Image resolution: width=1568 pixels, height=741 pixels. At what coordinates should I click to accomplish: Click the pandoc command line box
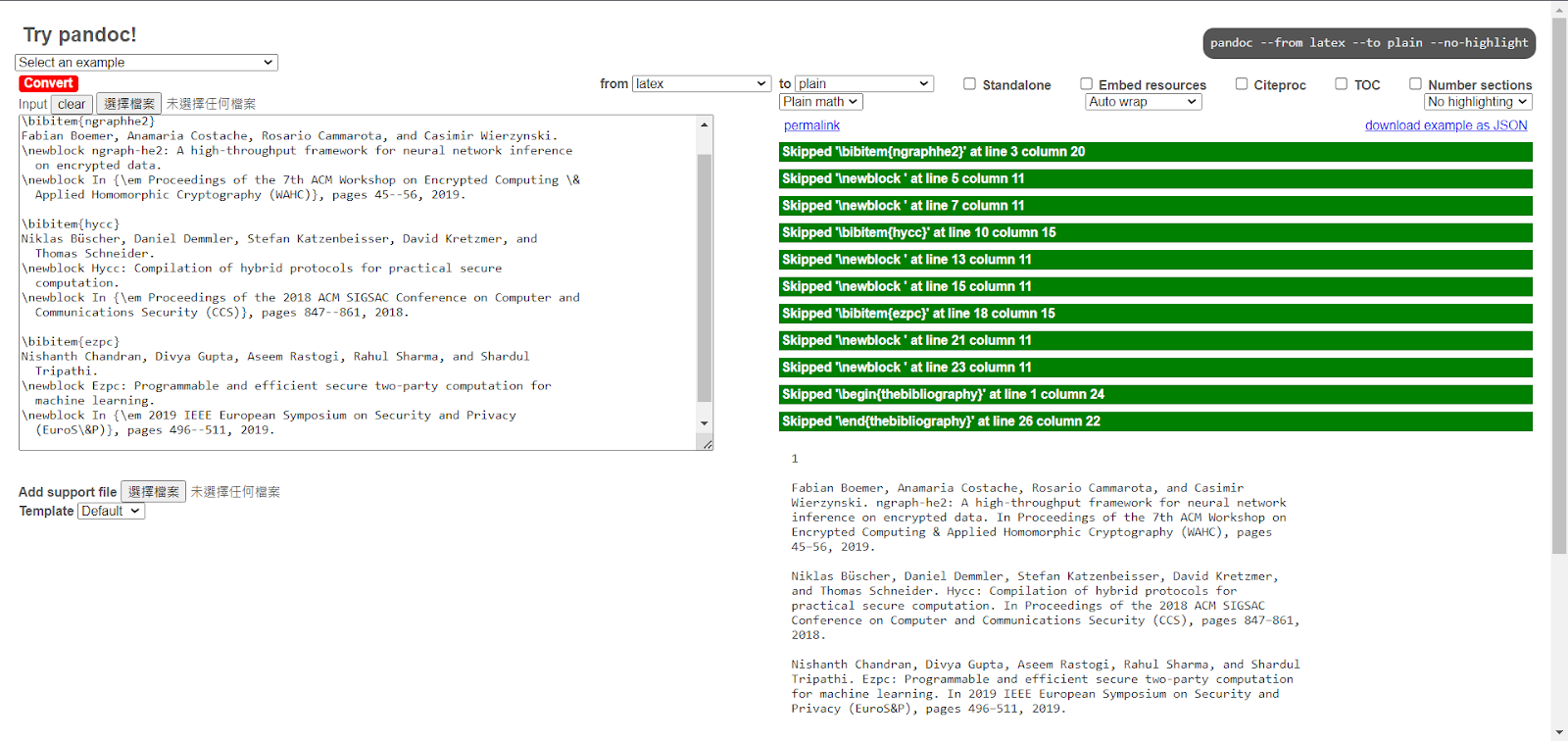point(1369,43)
